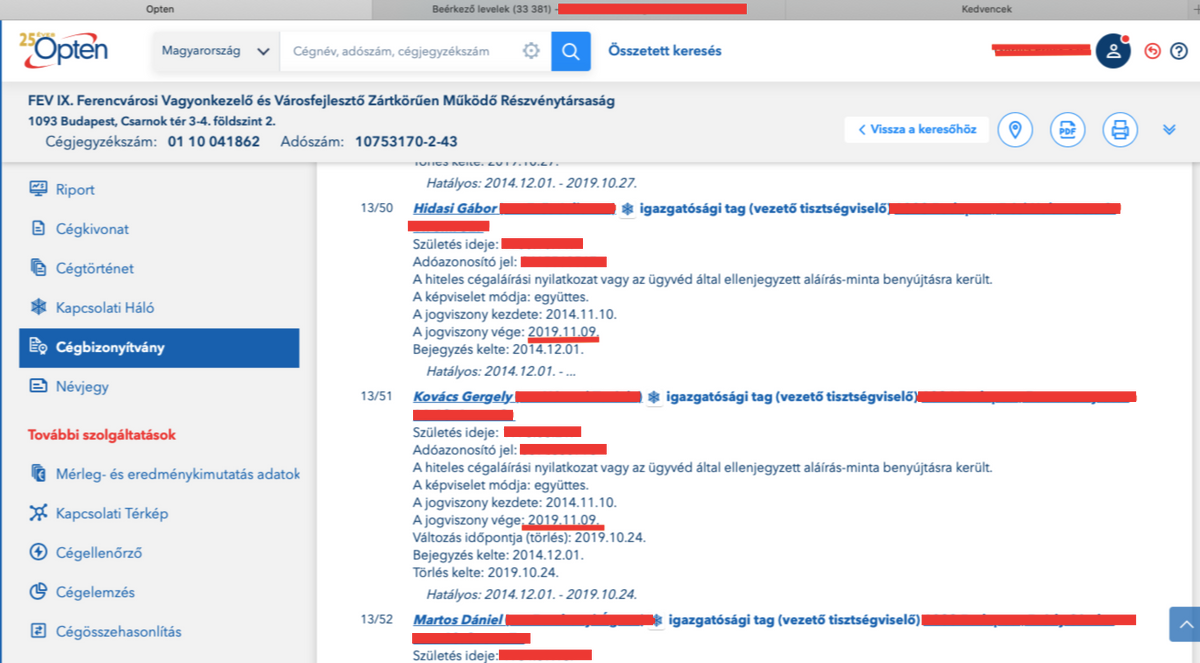
Task: Click the Cégösszehasonlítás compare icon
Action: coord(39,631)
